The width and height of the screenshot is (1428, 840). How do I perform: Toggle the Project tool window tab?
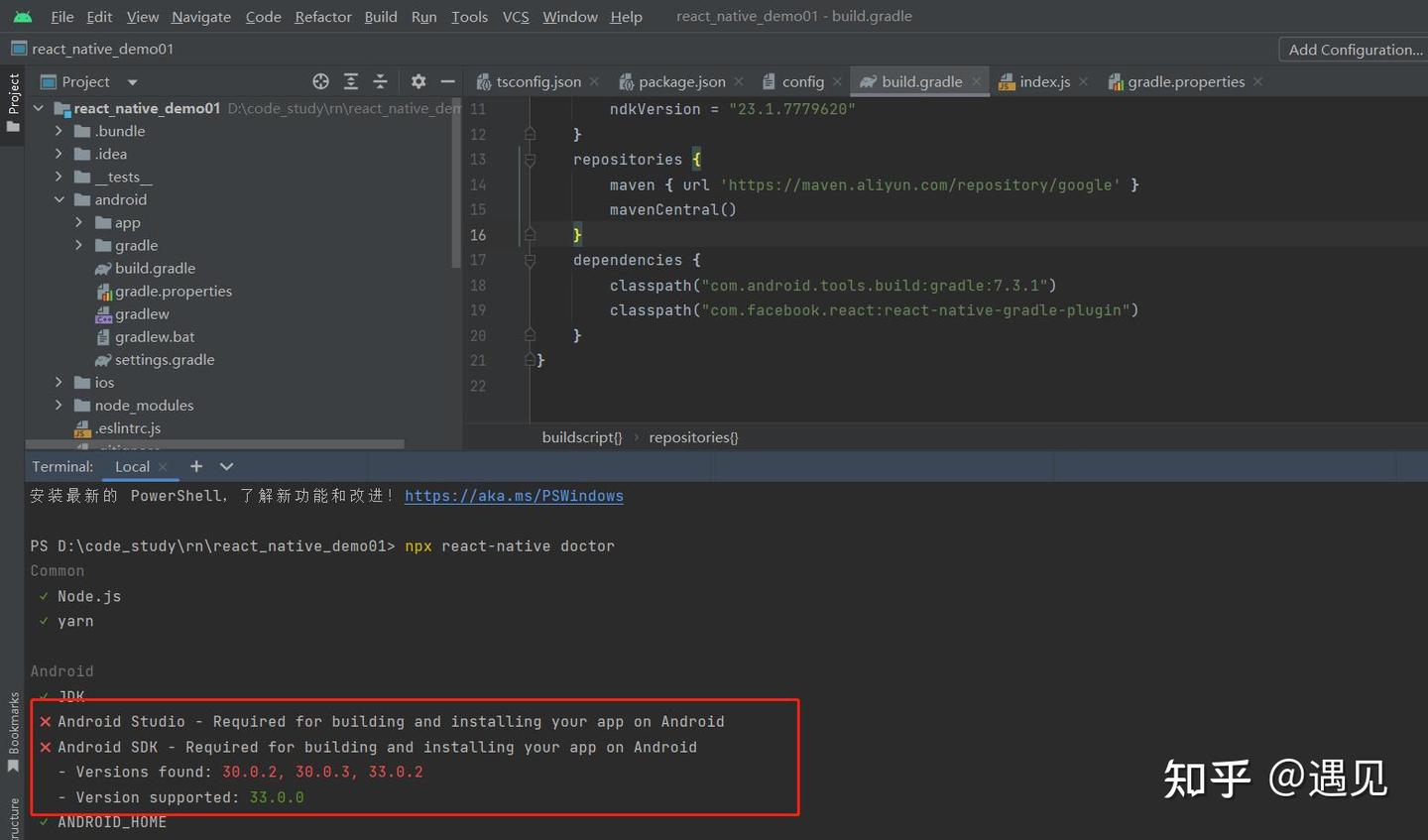13,99
